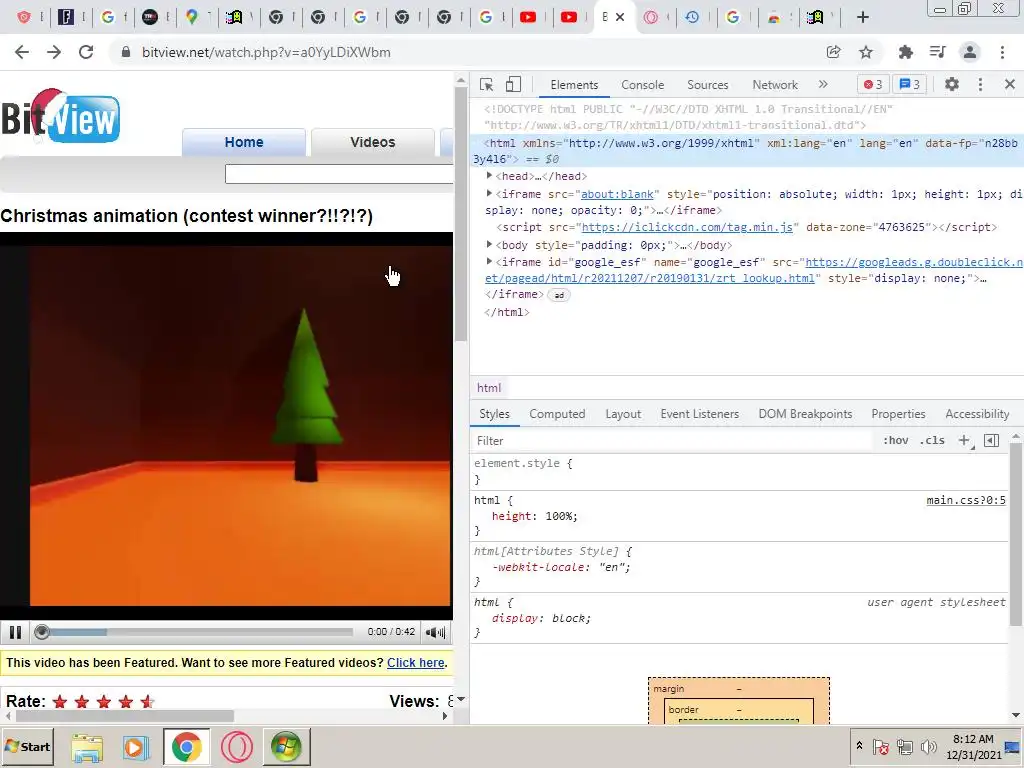Screen dimensions: 1024x768
Task: Open the Event Listeners tab
Action: 699,414
